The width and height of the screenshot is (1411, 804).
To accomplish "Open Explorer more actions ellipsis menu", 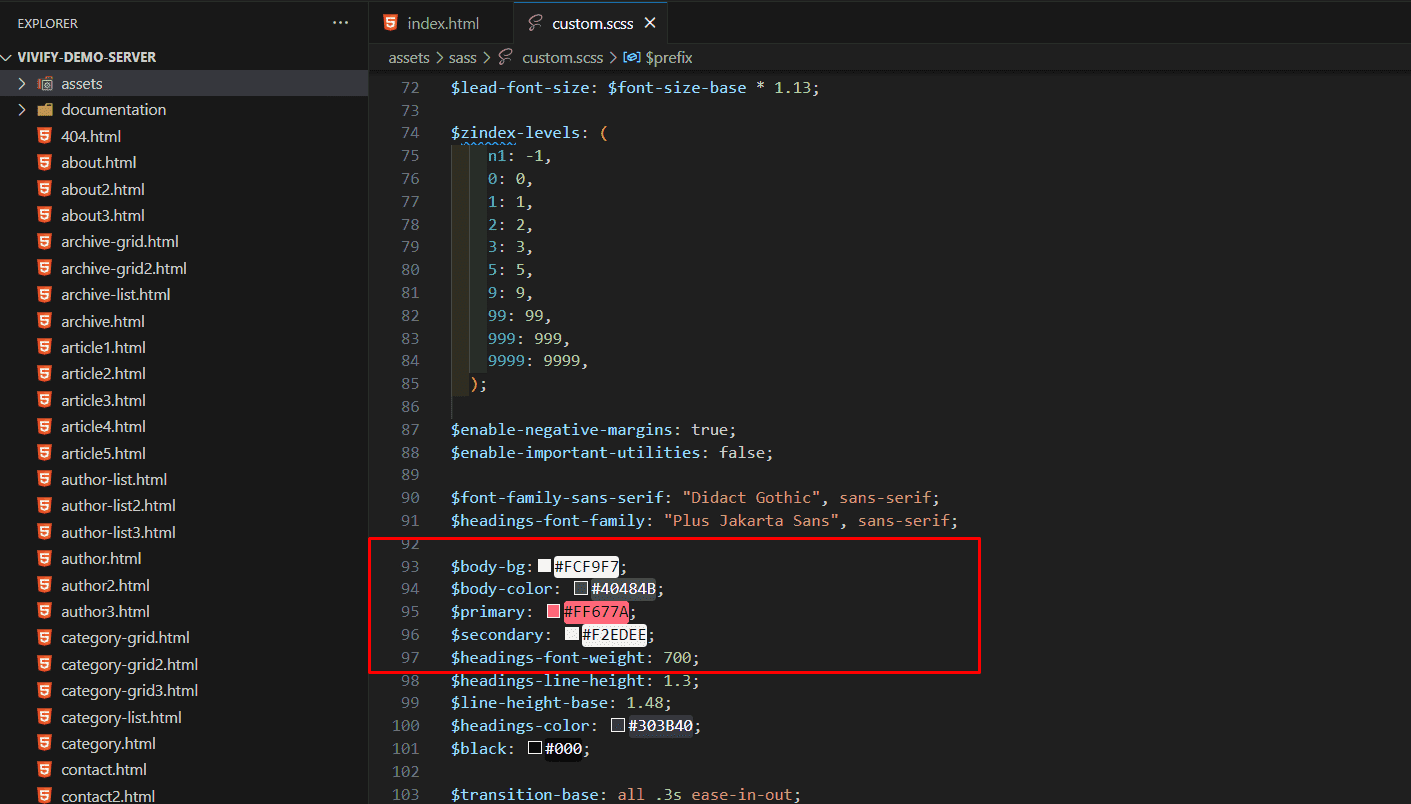I will [341, 23].
